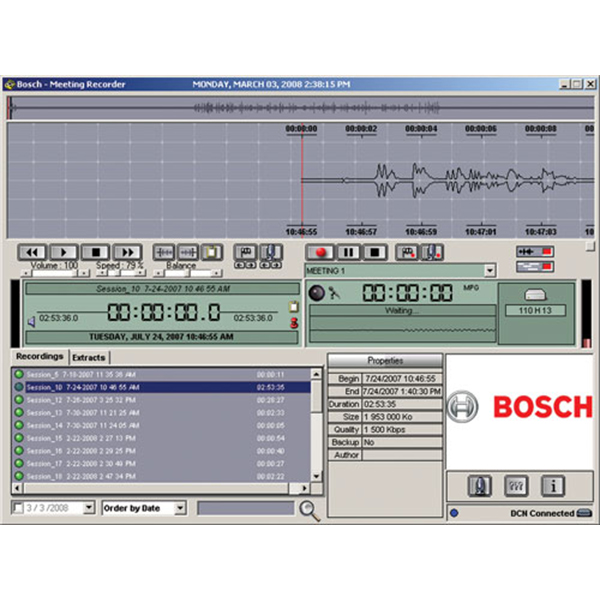Toggle the upper waveform indicator with red light
The height and width of the screenshot is (600, 600).
(x=535, y=251)
